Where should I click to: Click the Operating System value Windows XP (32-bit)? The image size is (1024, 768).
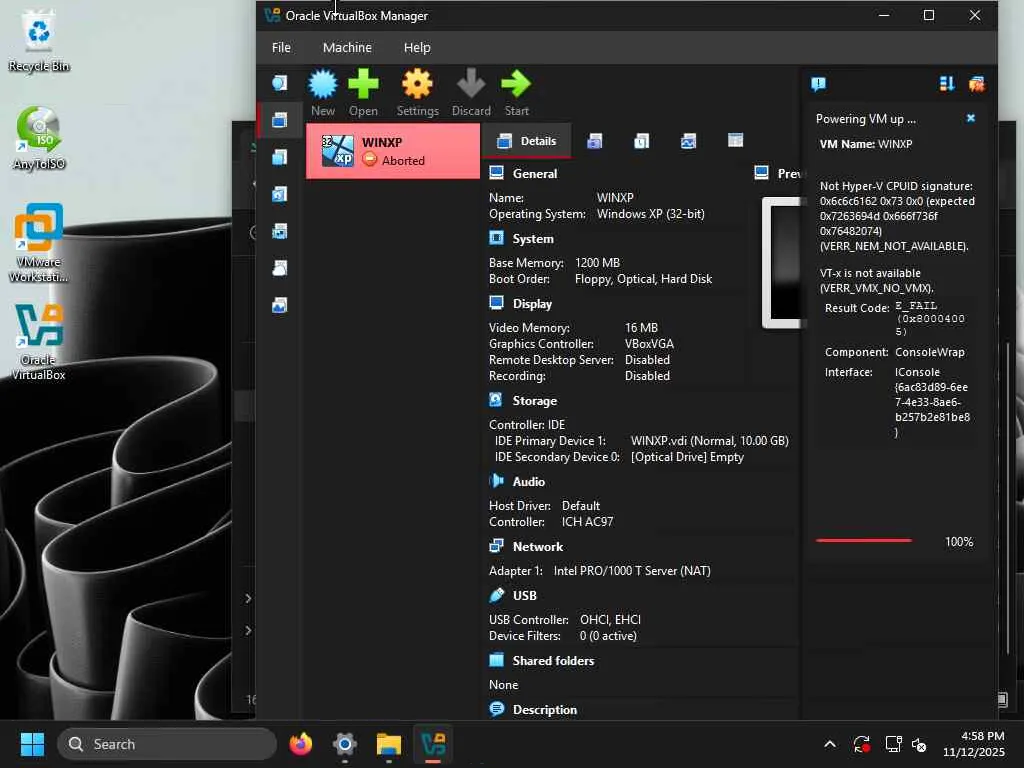click(650, 214)
